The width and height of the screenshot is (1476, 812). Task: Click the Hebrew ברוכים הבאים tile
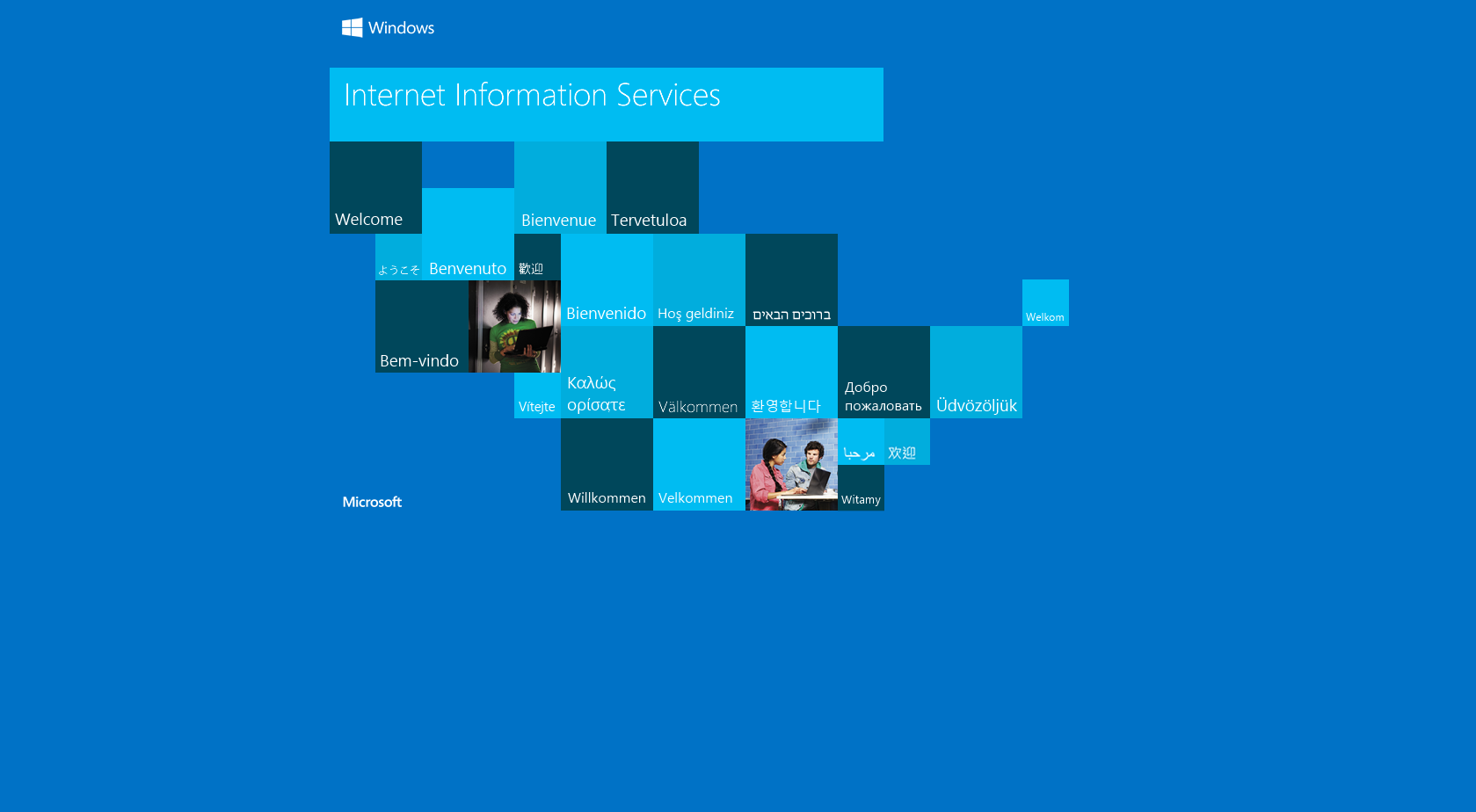(791, 279)
